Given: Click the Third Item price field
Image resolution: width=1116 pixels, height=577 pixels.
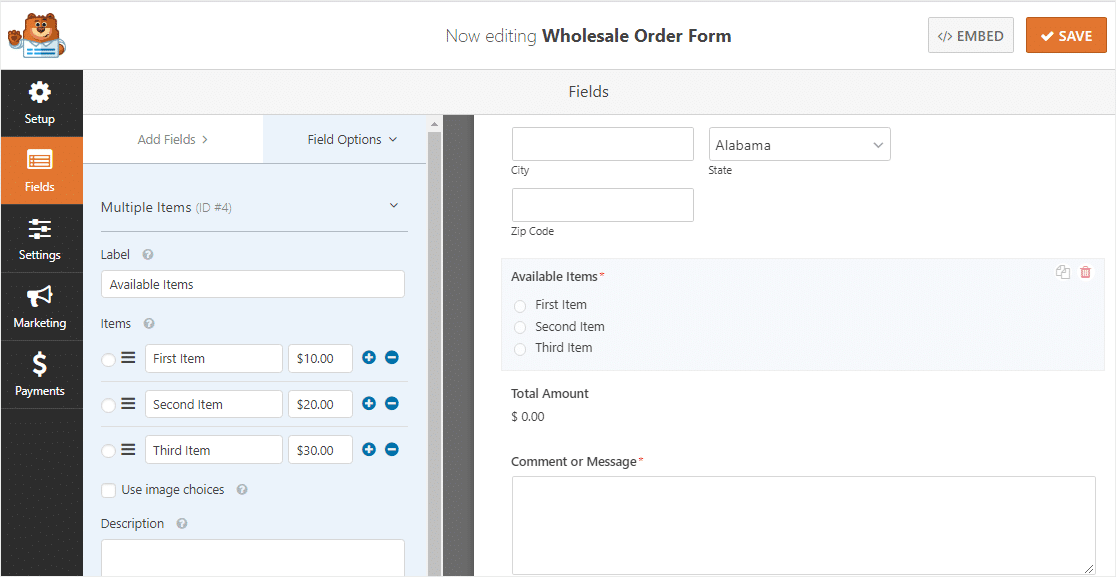Looking at the screenshot, I should (x=320, y=450).
